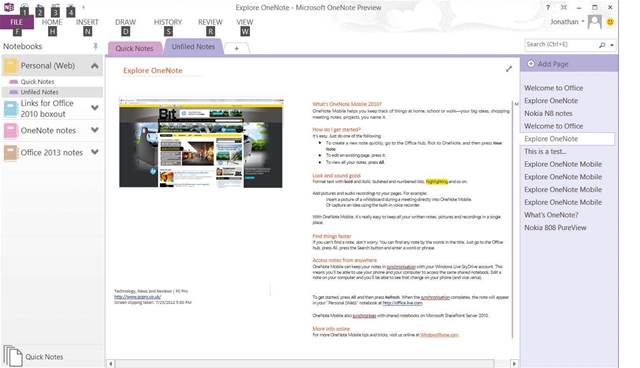Screen dimensions: 640x368
Task: Open the search scope dropdown arrow
Action: pos(612,45)
